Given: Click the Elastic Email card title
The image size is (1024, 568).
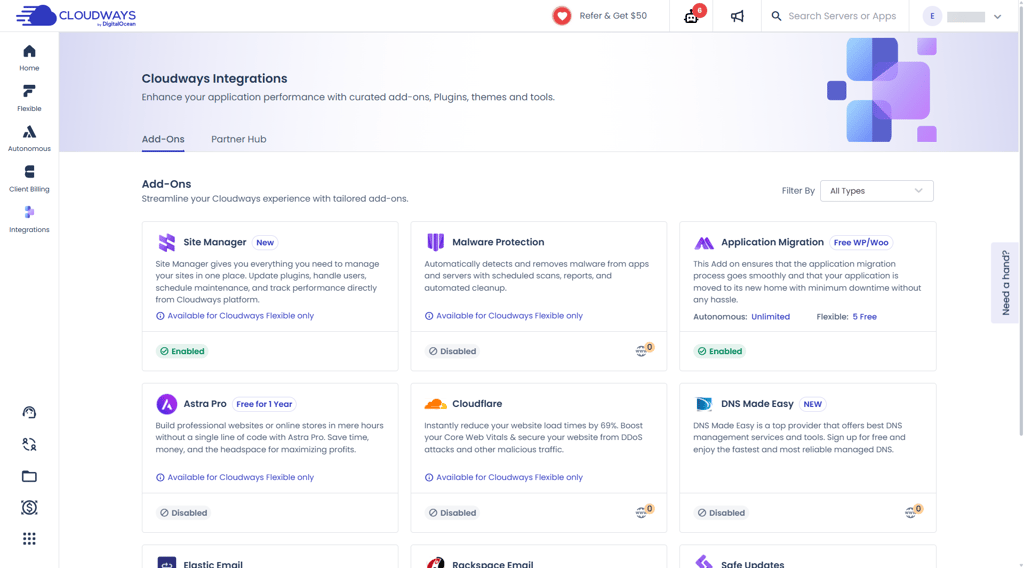Looking at the screenshot, I should pyautogui.click(x=213, y=564).
